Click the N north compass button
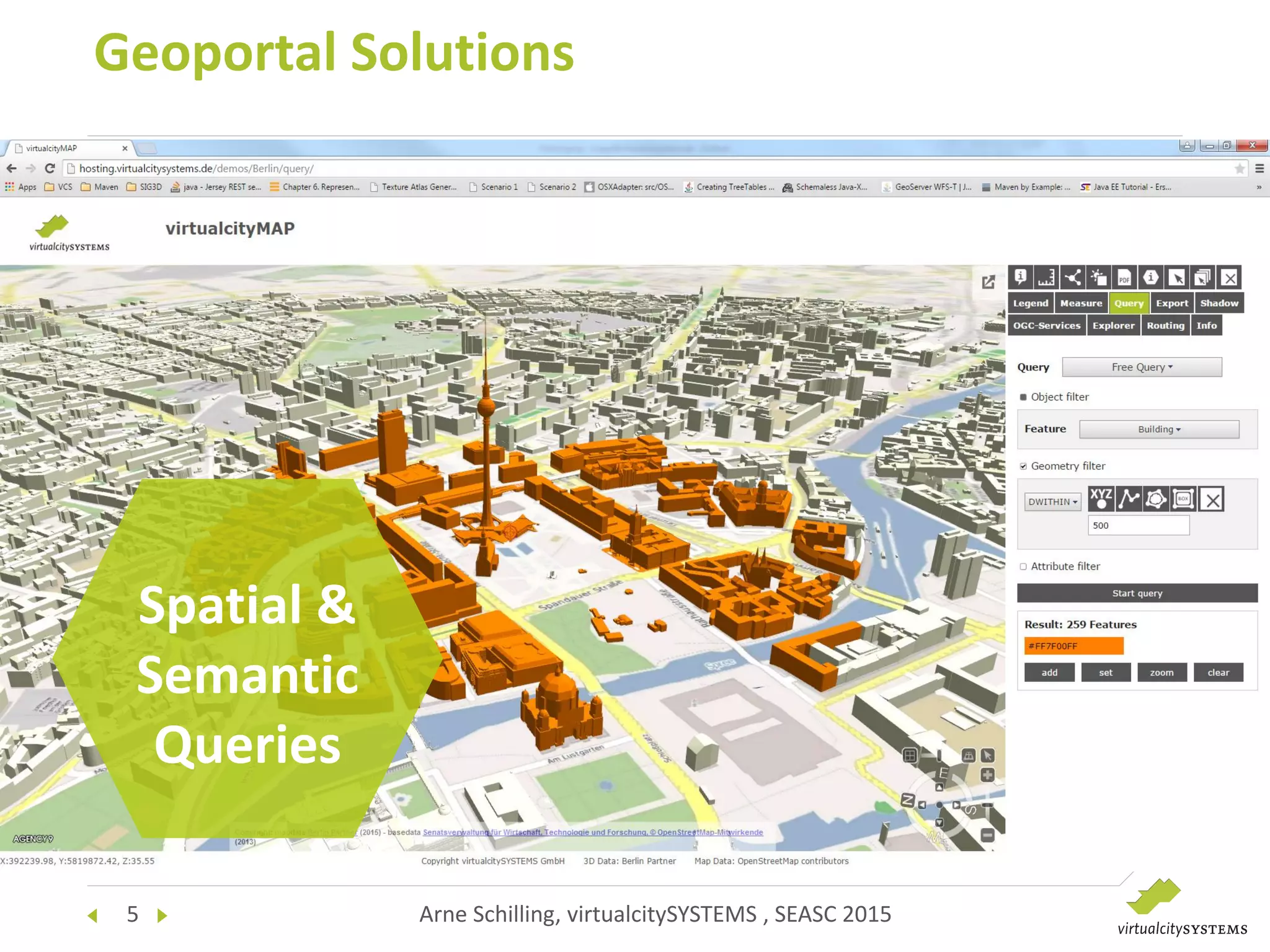 [908, 800]
